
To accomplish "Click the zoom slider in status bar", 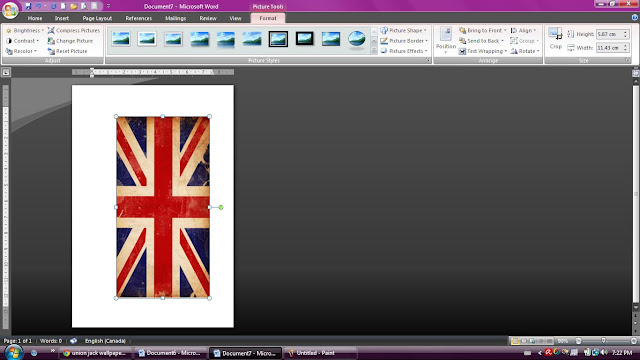I will 603,341.
